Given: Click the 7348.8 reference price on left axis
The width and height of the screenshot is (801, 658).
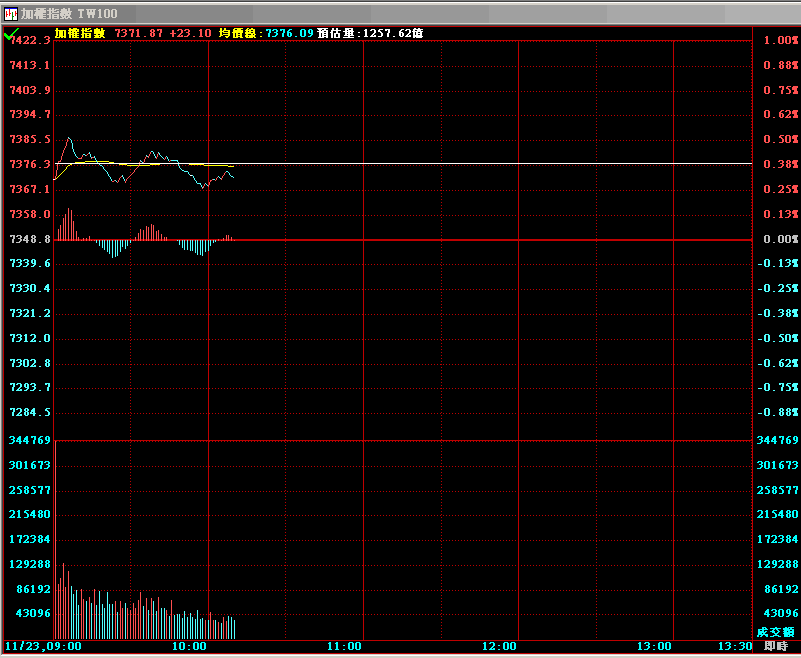Looking at the screenshot, I should tap(29, 239).
